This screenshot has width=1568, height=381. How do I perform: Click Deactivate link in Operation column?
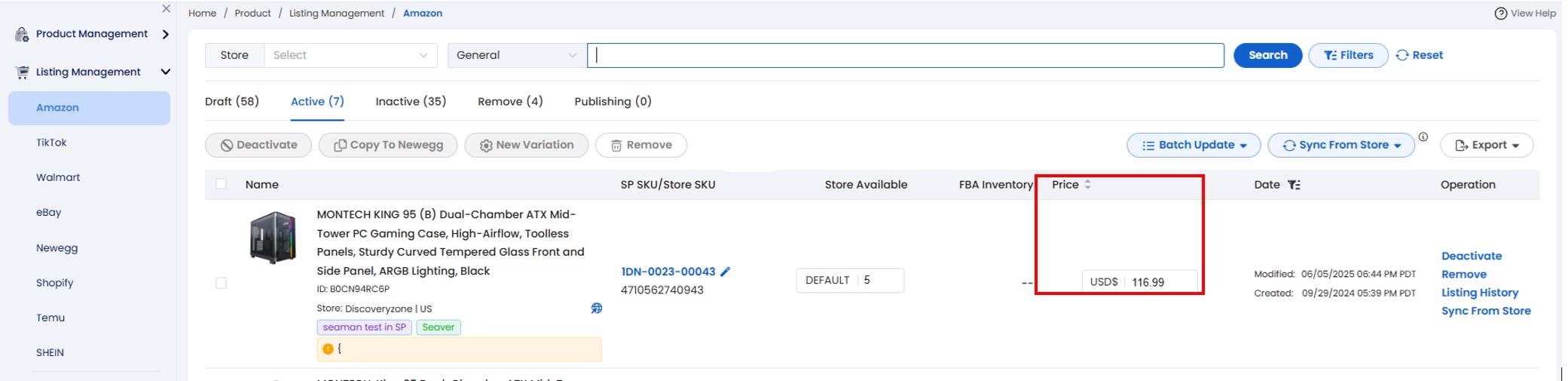click(x=1471, y=257)
